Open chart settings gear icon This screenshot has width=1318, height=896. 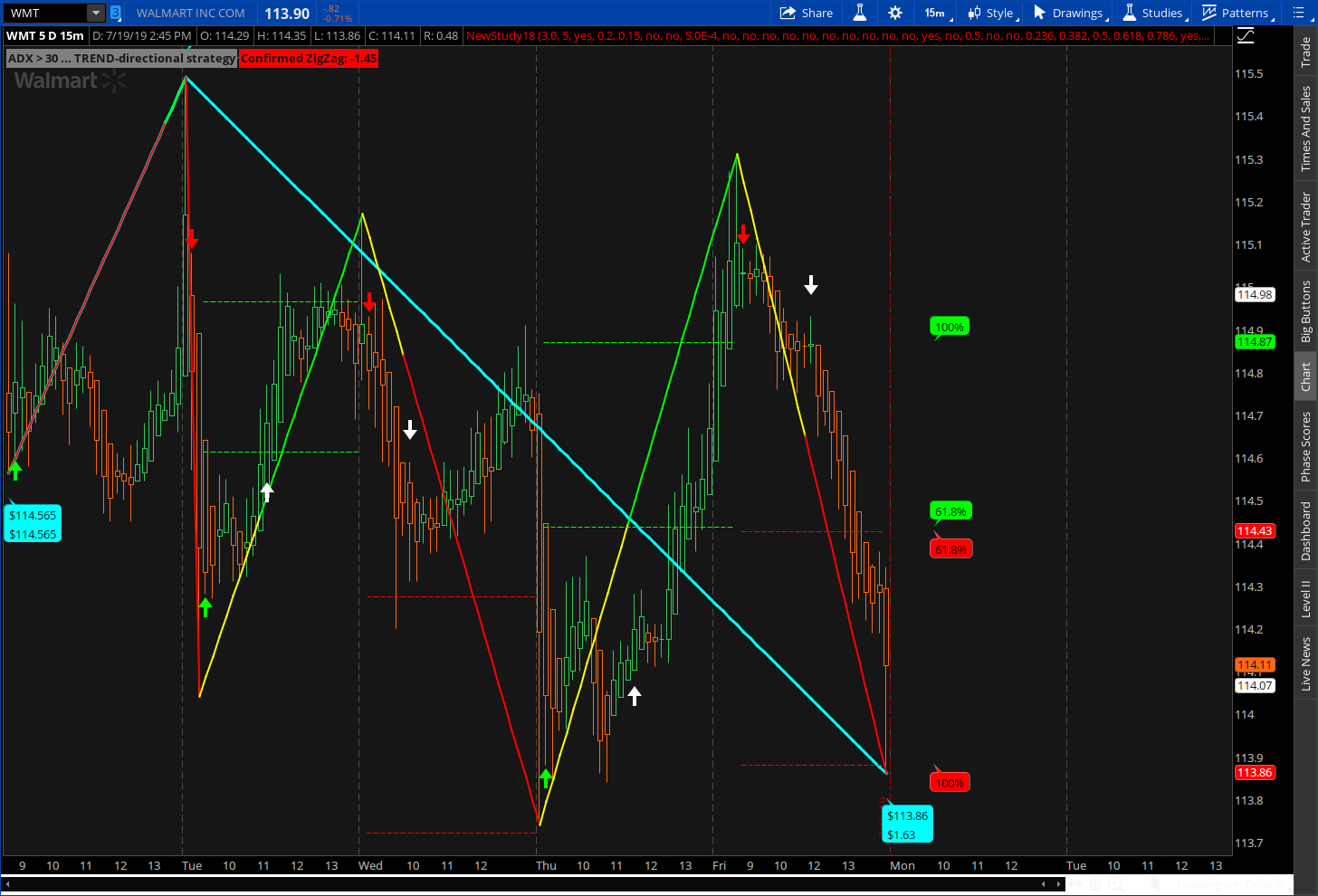coord(895,13)
